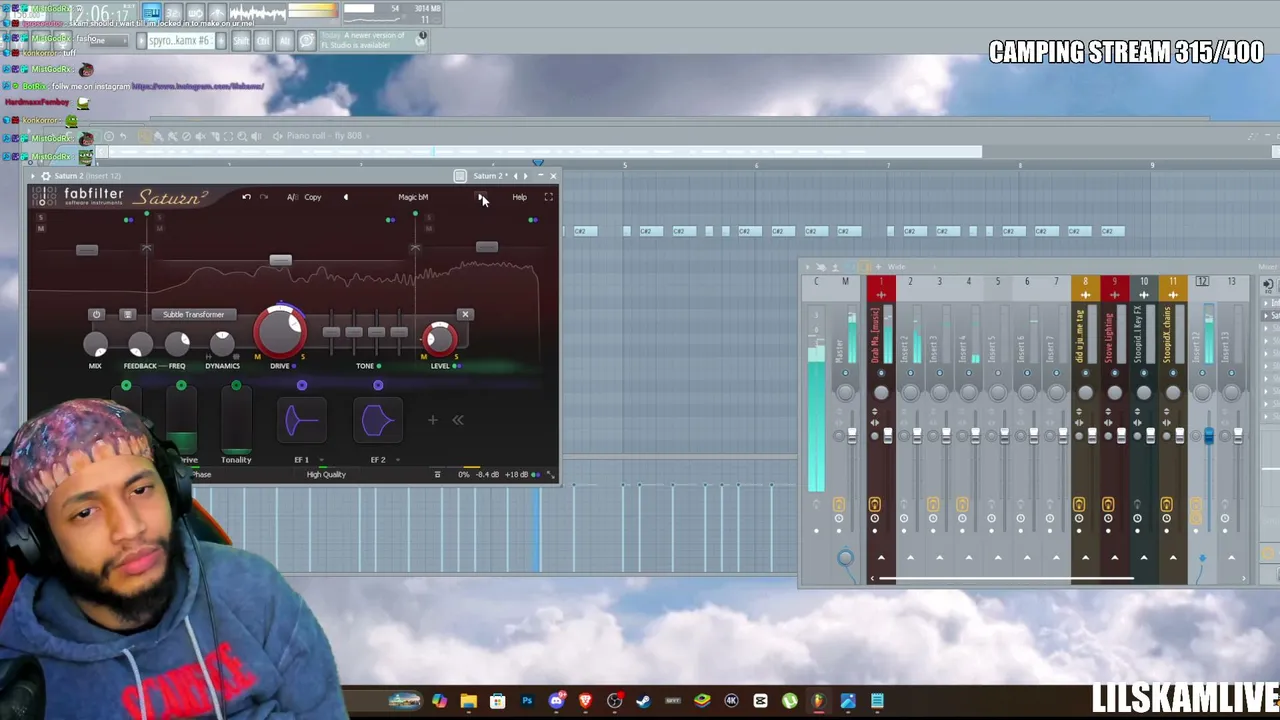This screenshot has height=720, width=1280.
Task: Undo the last change in Saturn 2
Action: pyautogui.click(x=246, y=197)
